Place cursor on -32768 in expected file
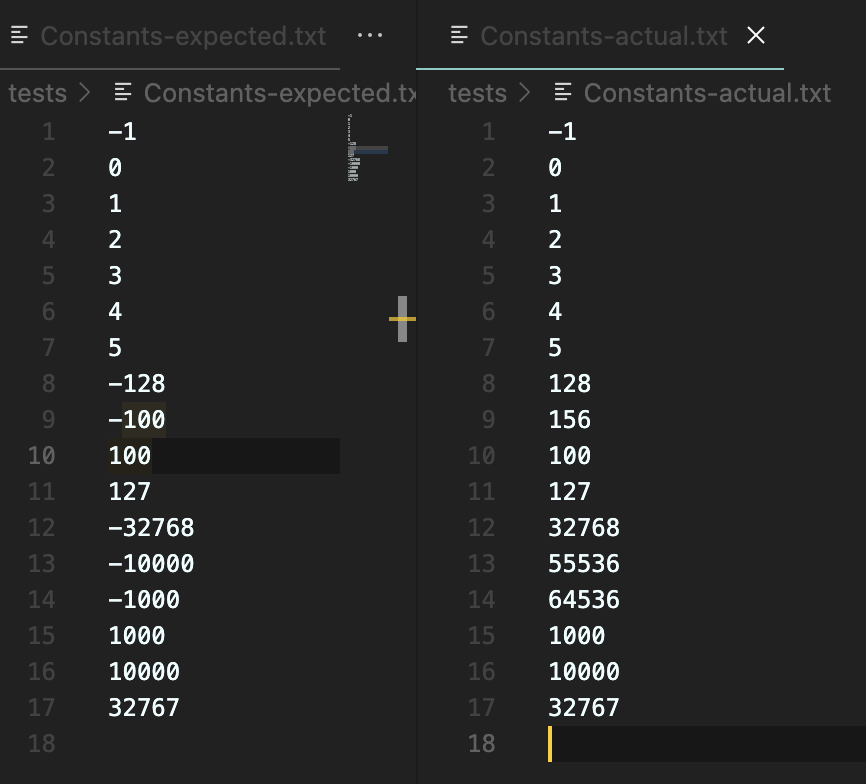 point(151,528)
